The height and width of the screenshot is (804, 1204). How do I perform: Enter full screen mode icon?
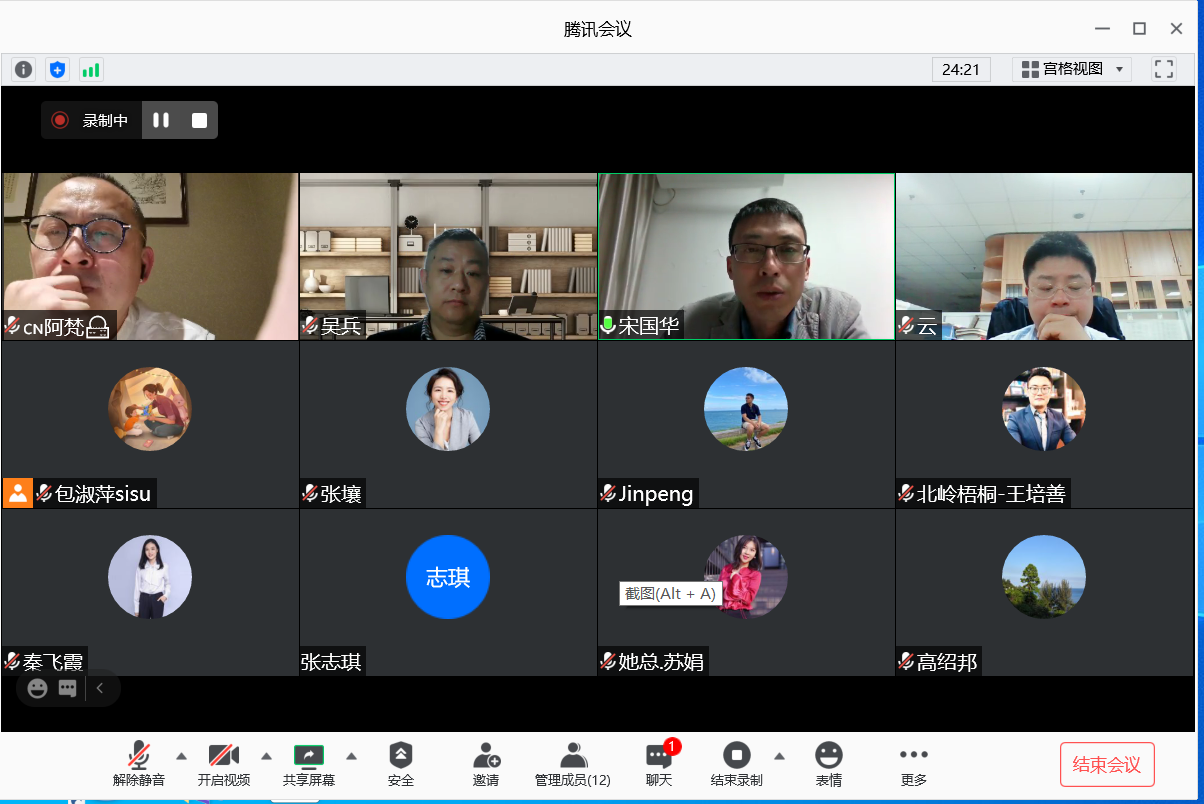pos(1163,69)
